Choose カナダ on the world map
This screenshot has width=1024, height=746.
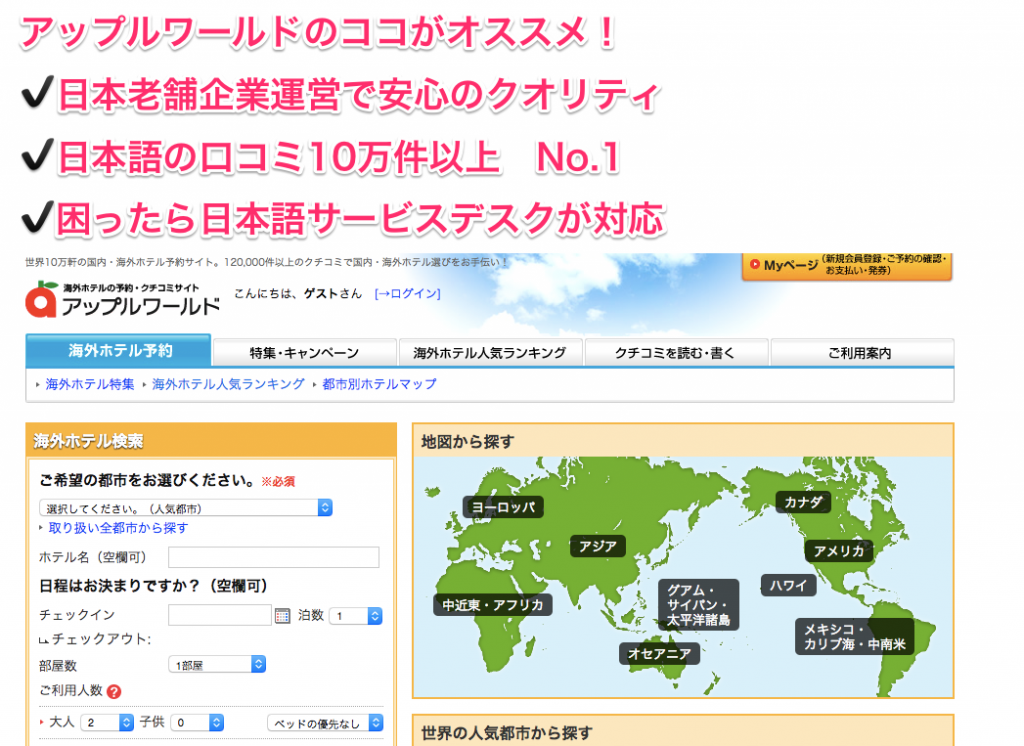[x=803, y=502]
